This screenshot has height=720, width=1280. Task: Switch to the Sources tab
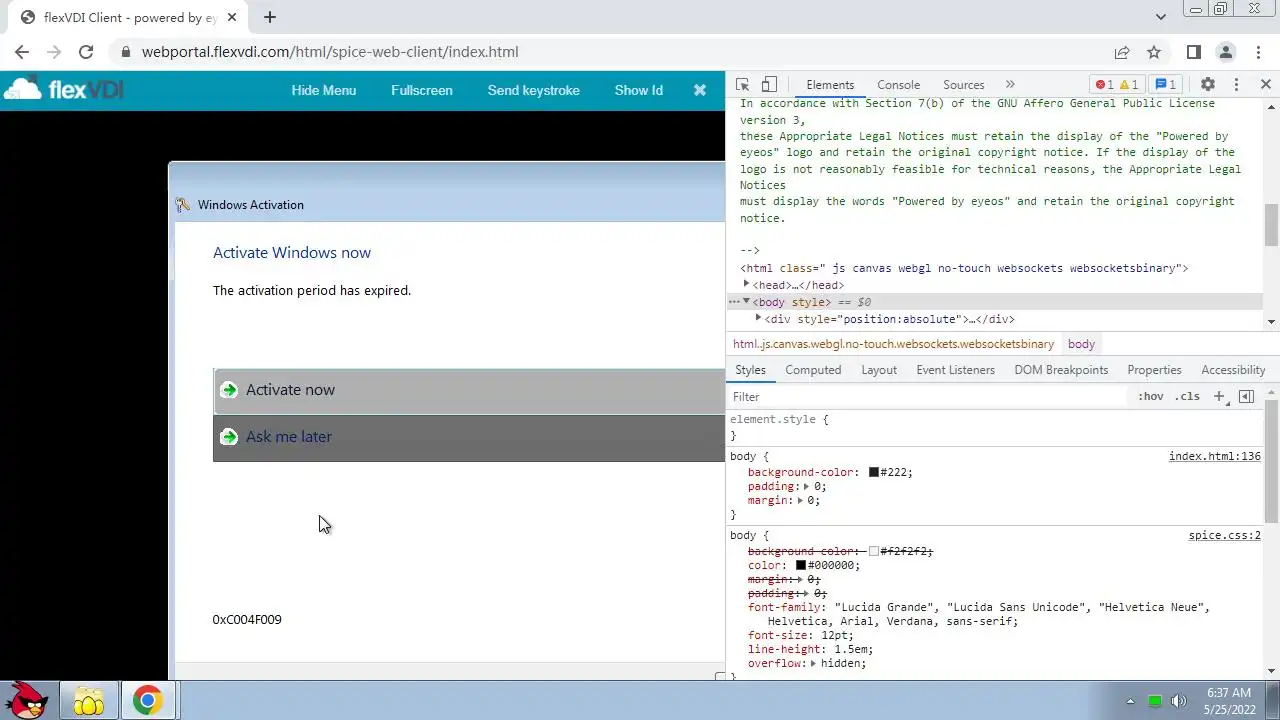964,85
